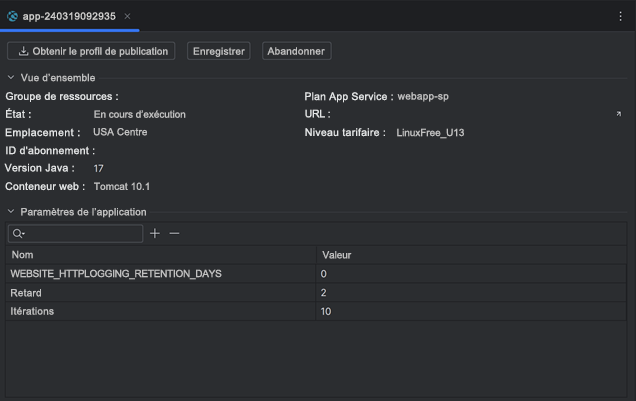Open the search options magnifier icon

18,234
